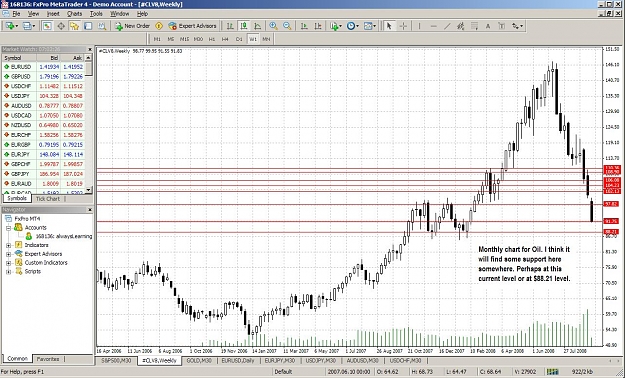This screenshot has height=378, width=625.
Task: Select the M15 timeframe
Action: [184, 39]
